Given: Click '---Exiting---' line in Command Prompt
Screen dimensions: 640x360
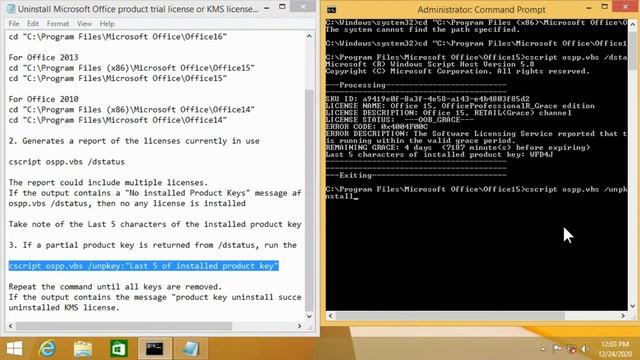Looking at the screenshot, I should point(416,175).
